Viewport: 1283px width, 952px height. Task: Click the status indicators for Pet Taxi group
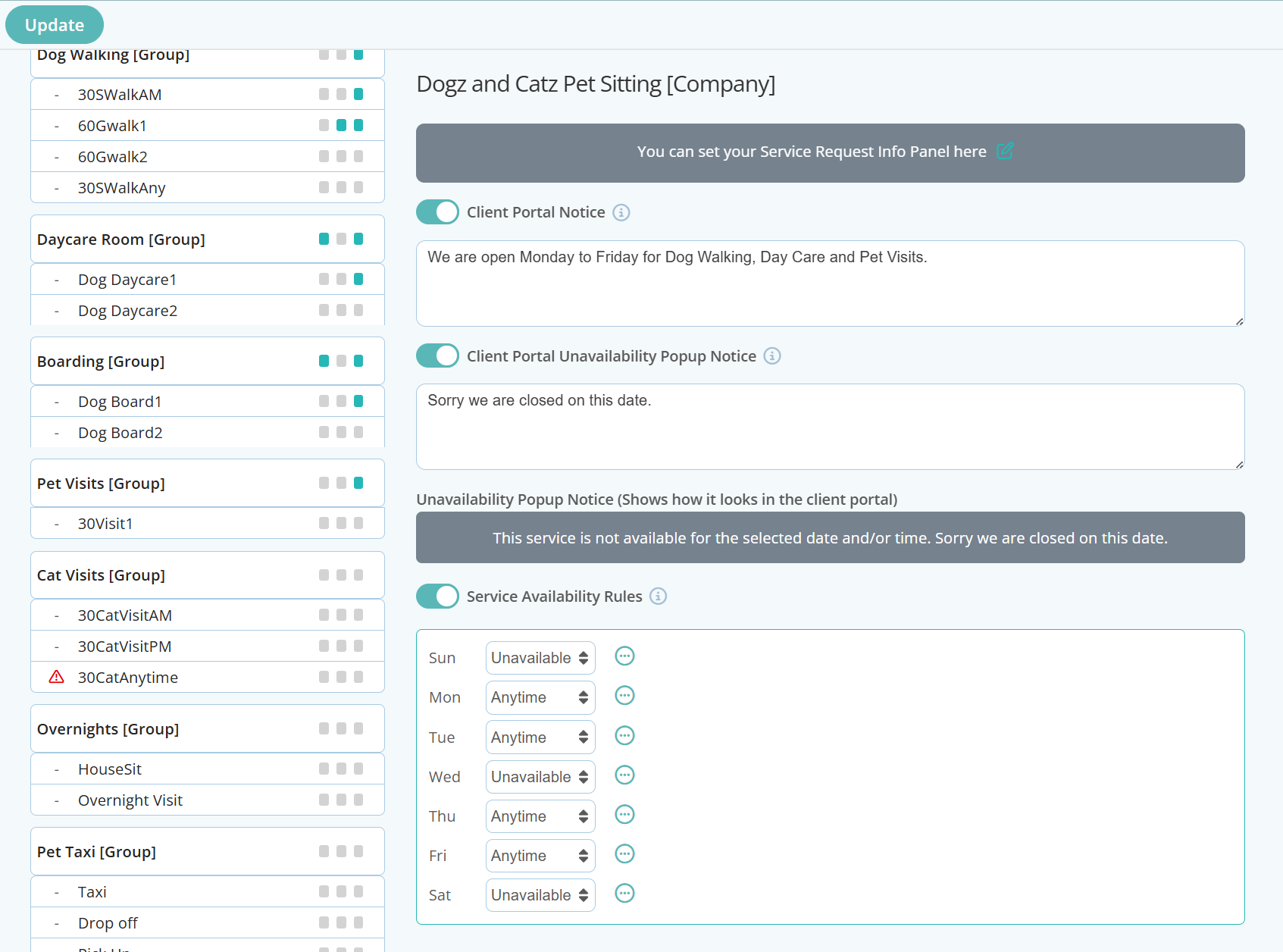[341, 851]
